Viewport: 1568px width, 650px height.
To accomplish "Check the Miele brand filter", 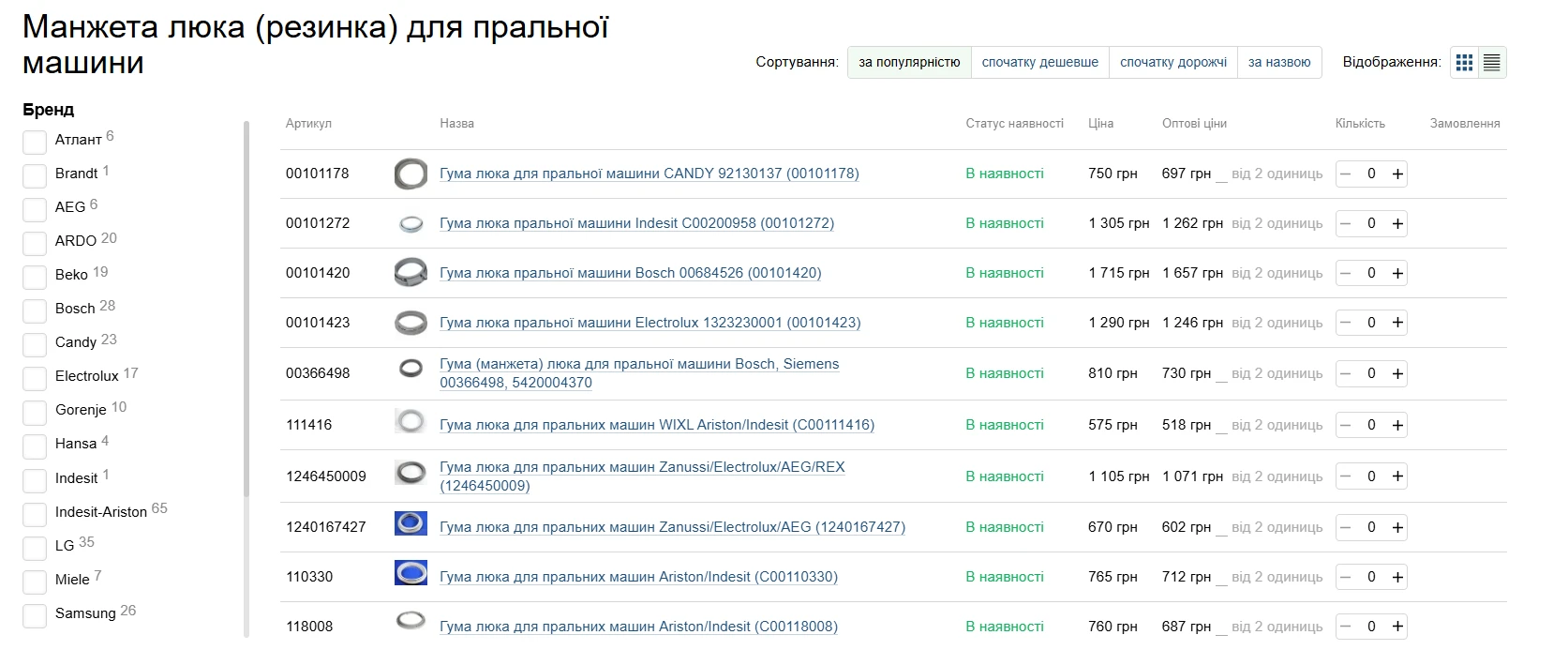I will (35, 582).
